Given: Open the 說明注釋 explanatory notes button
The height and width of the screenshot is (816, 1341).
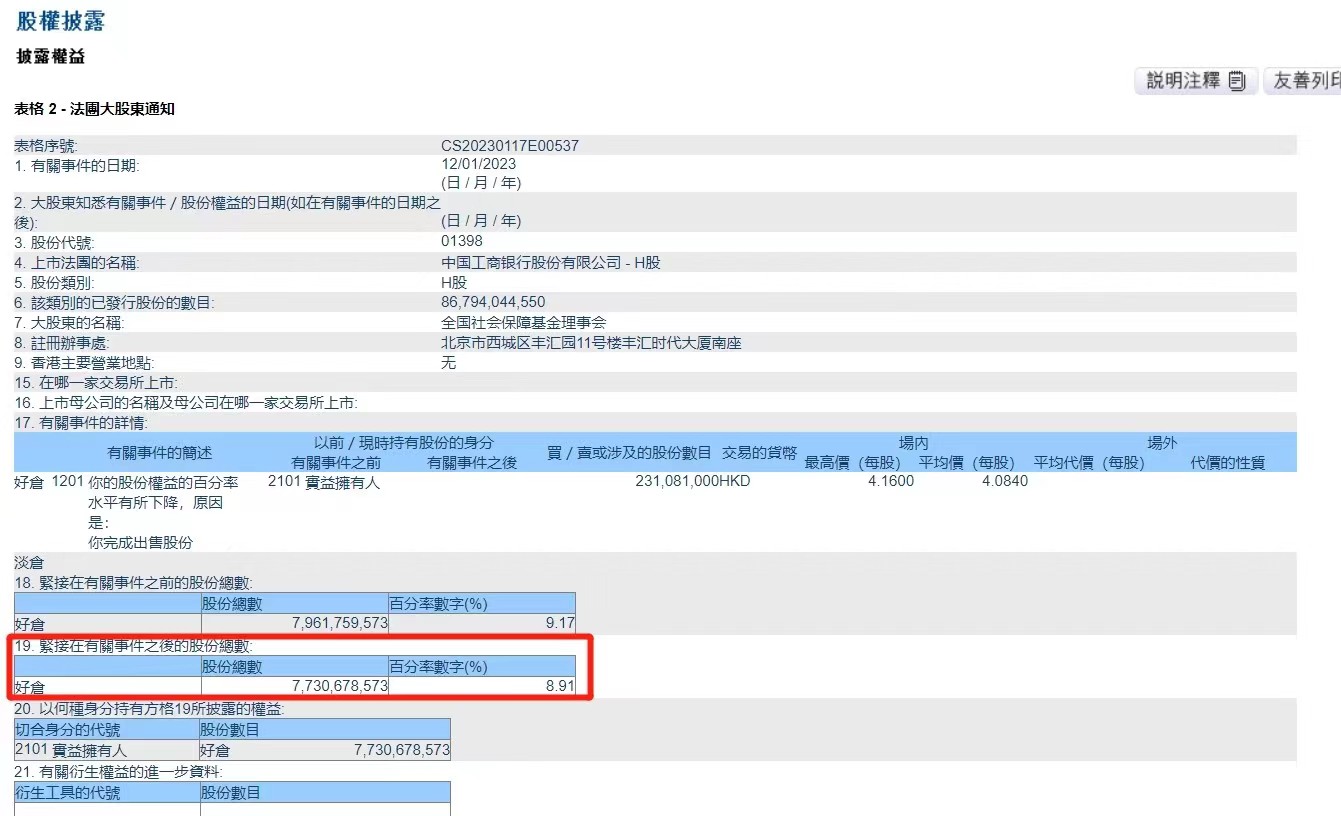Looking at the screenshot, I should pyautogui.click(x=1196, y=82).
